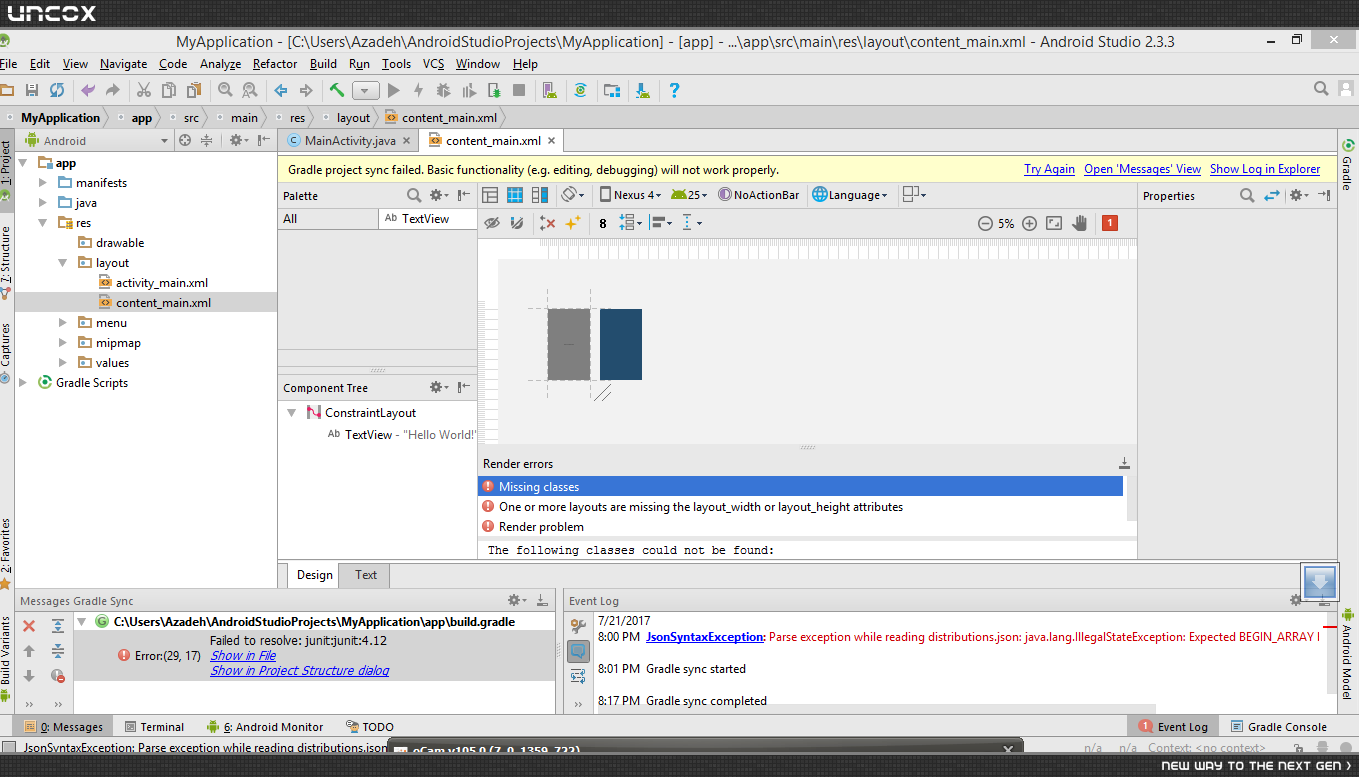Open the Refactor menu
This screenshot has height=777, width=1359.
[x=275, y=64]
